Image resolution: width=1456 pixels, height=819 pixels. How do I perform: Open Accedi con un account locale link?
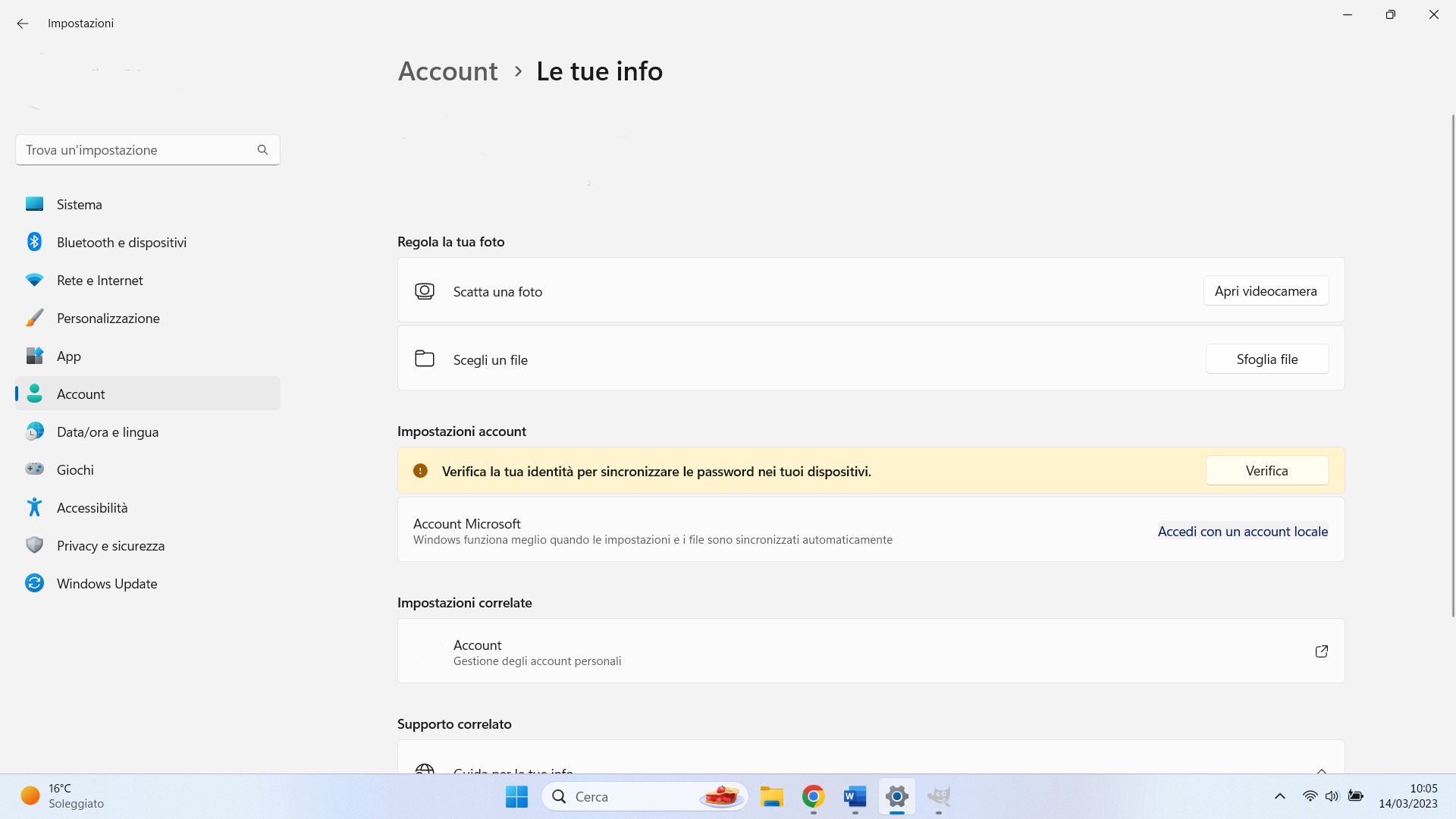click(1243, 532)
